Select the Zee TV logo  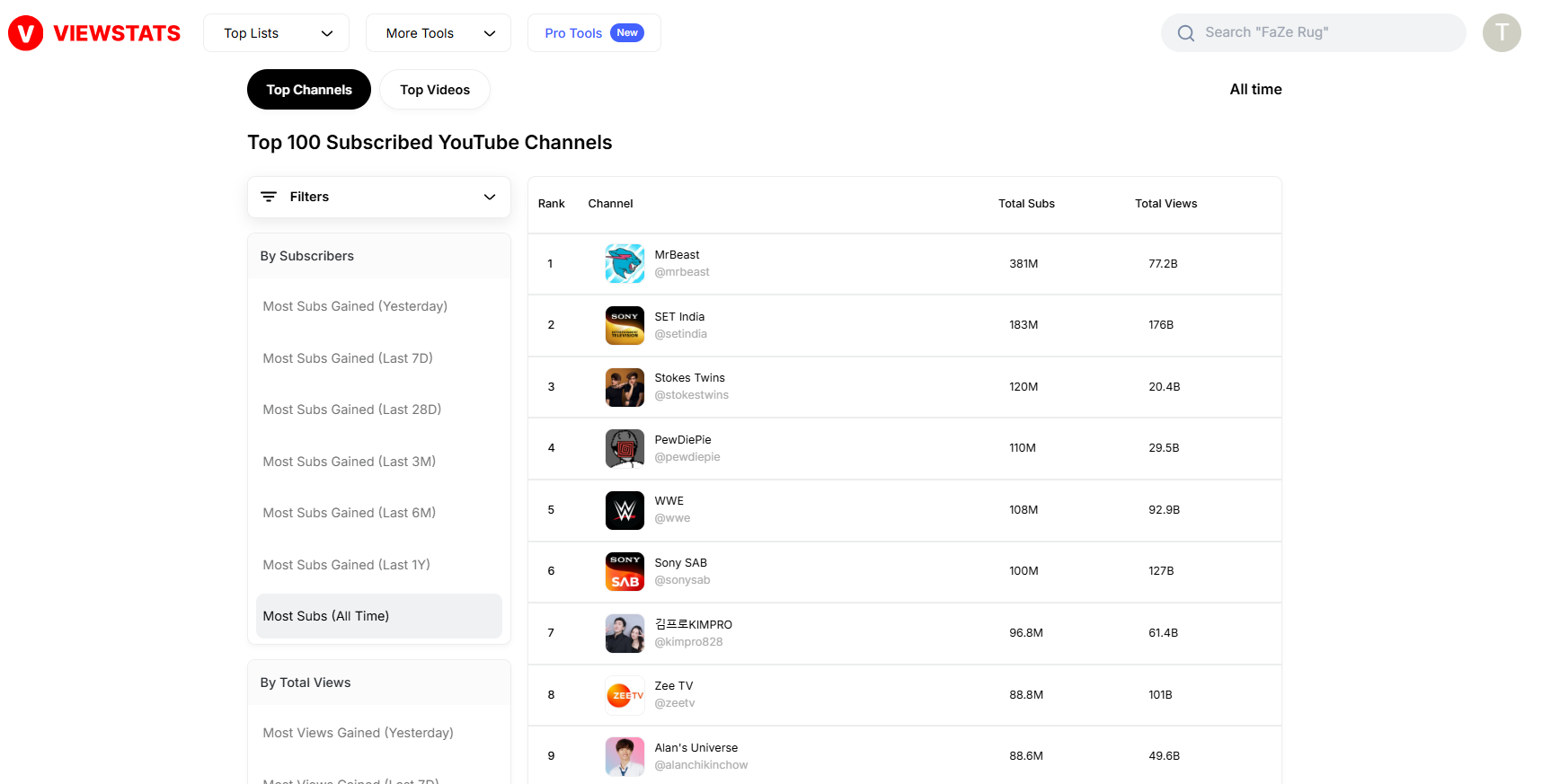[625, 695]
